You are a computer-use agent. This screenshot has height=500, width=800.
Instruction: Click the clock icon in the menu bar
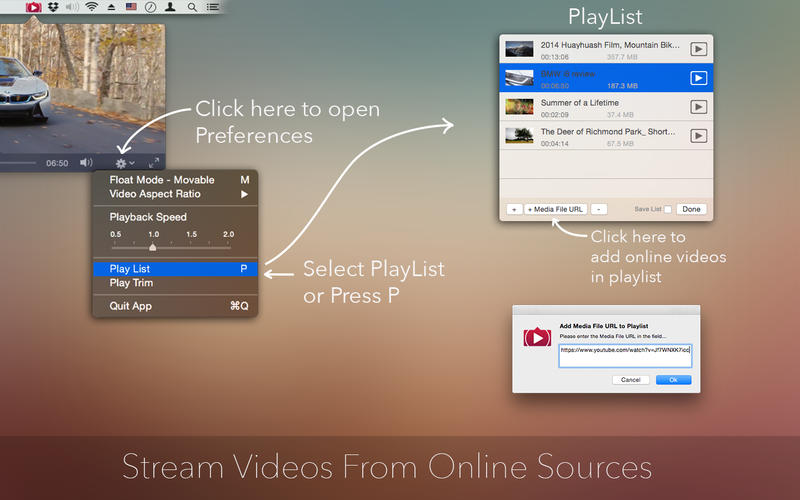click(x=151, y=7)
